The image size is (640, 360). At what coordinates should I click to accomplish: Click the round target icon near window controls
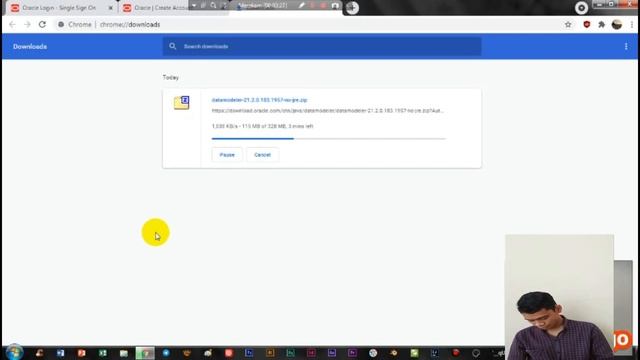pyautogui.click(x=581, y=7)
